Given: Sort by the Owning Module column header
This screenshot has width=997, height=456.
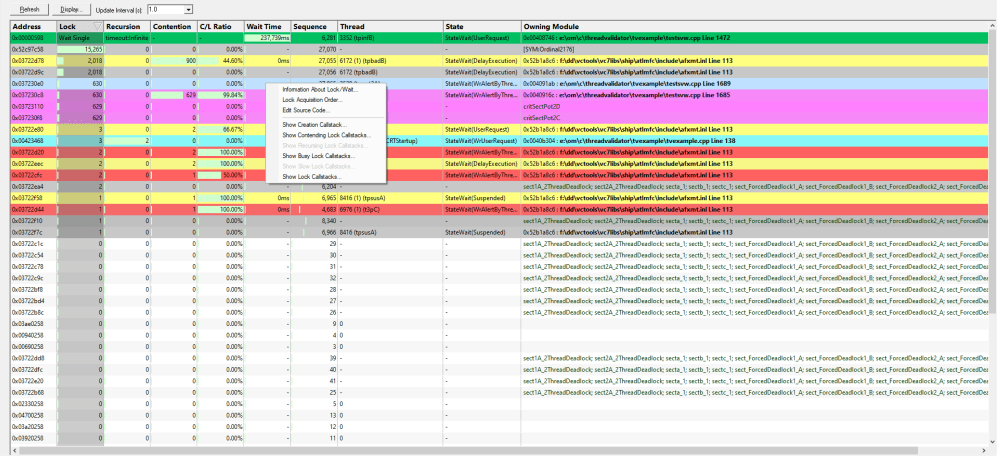Looking at the screenshot, I should (755, 27).
